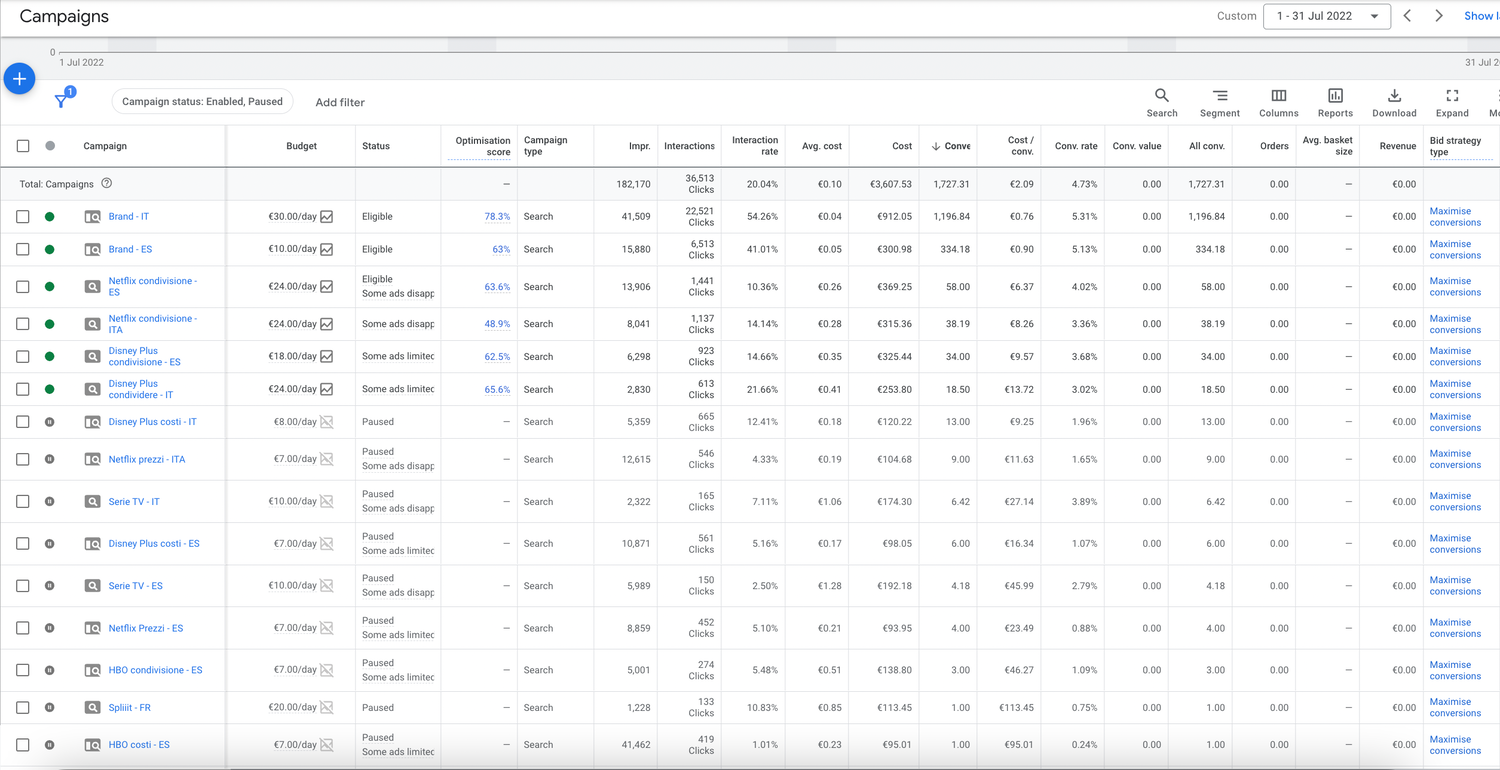Click the budget chart icon for Brand - IT
The width and height of the screenshot is (1500, 770).
click(x=326, y=217)
